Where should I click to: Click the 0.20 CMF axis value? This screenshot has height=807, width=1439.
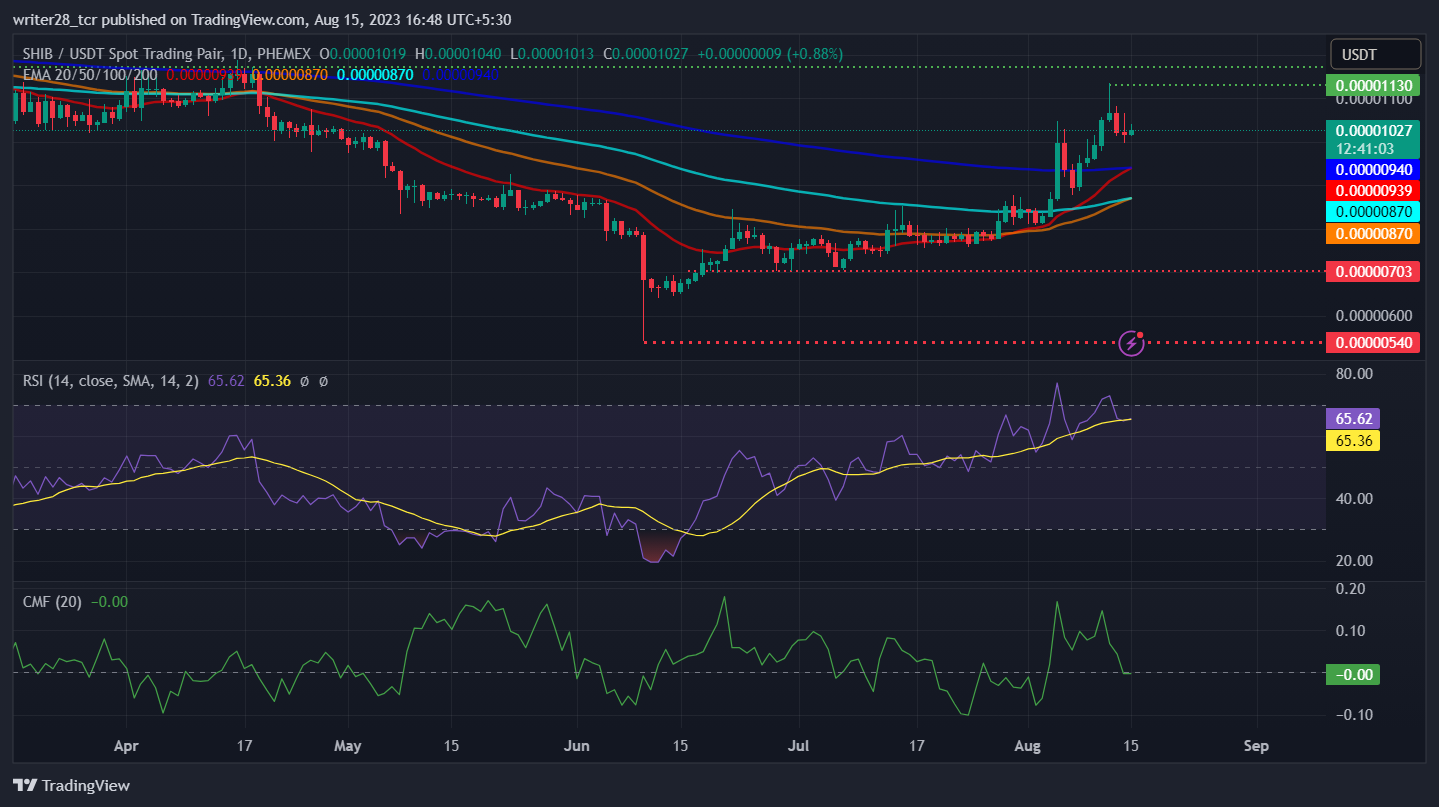(1351, 588)
